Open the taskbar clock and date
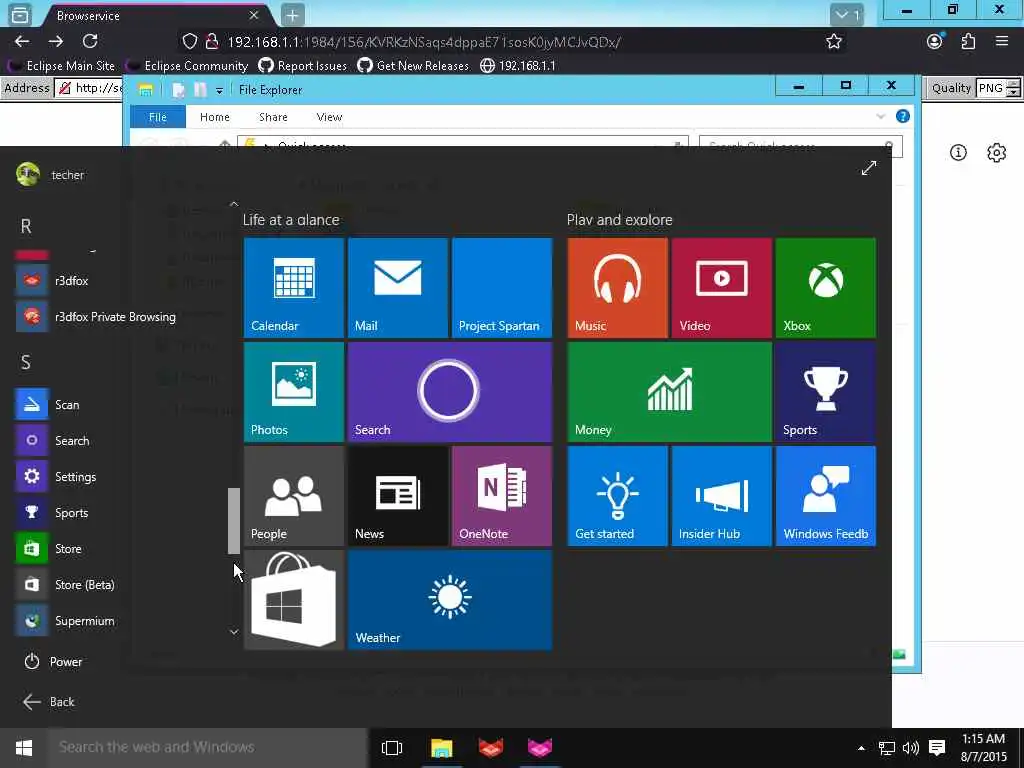Image resolution: width=1024 pixels, height=768 pixels. 984,748
